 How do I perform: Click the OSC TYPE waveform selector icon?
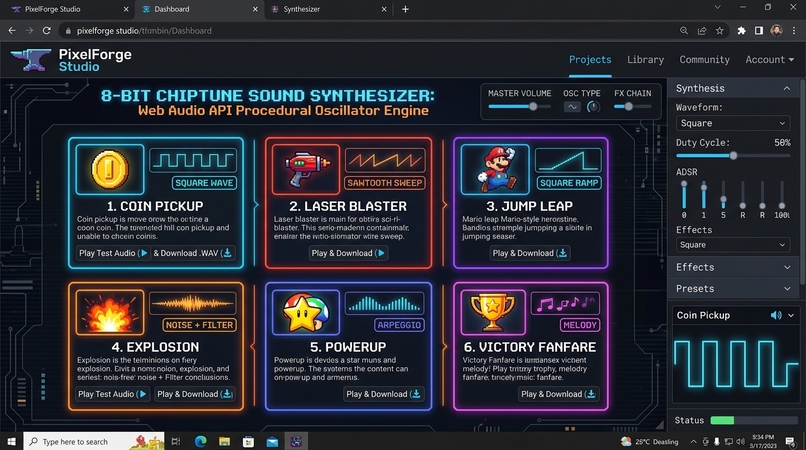(x=572, y=107)
